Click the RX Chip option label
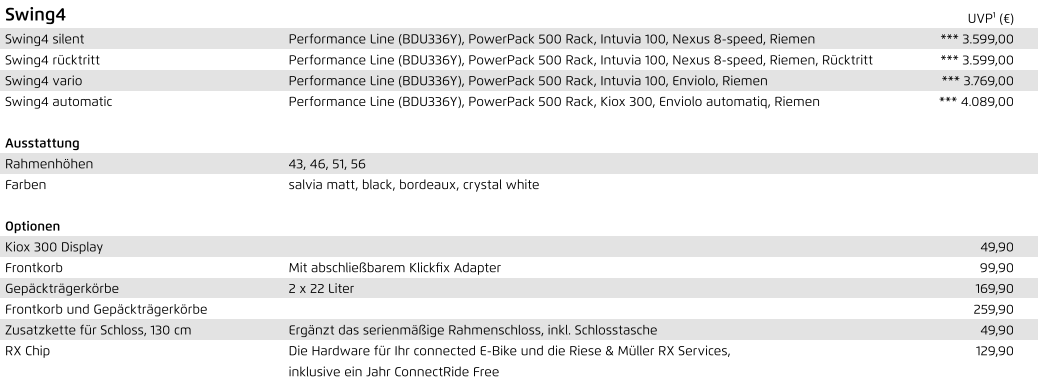Screen dimensions: 1038x379 [x=27, y=351]
